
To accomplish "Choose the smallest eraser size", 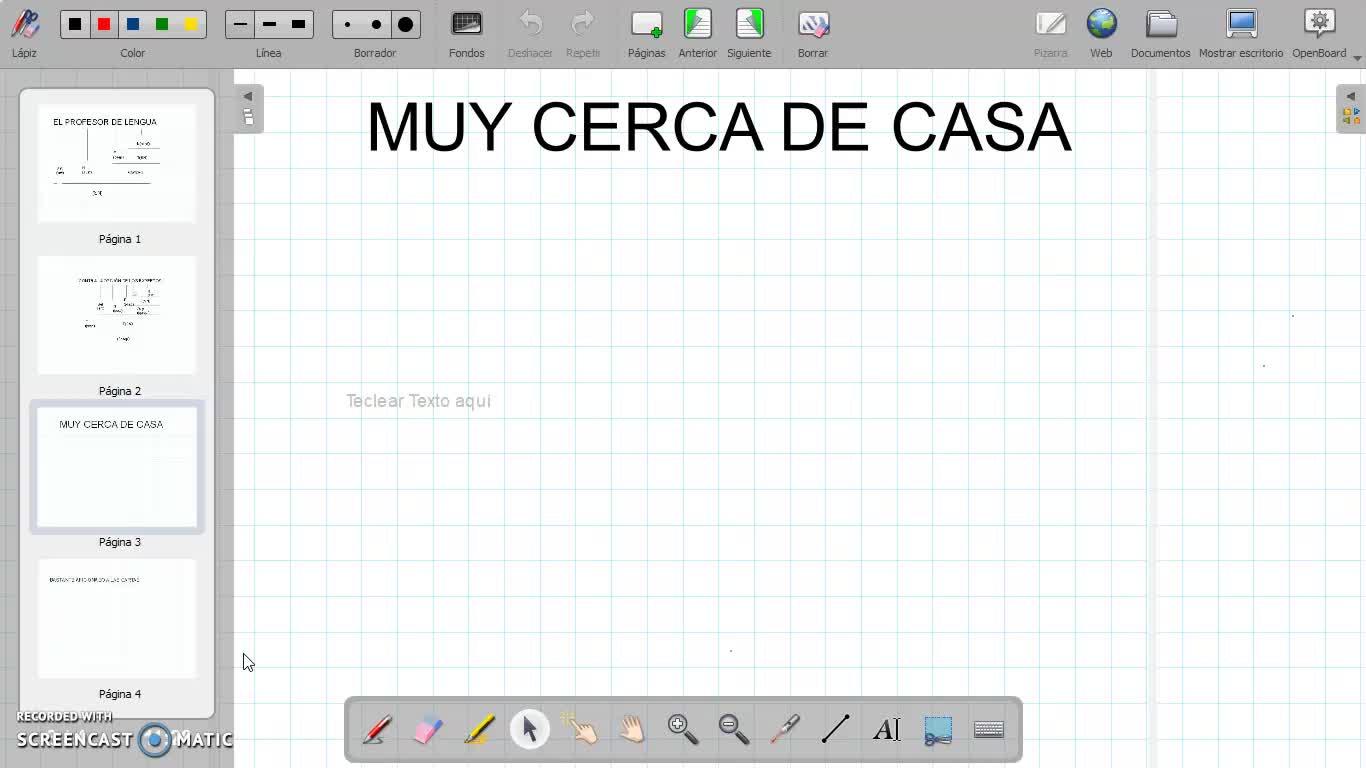I will [347, 24].
